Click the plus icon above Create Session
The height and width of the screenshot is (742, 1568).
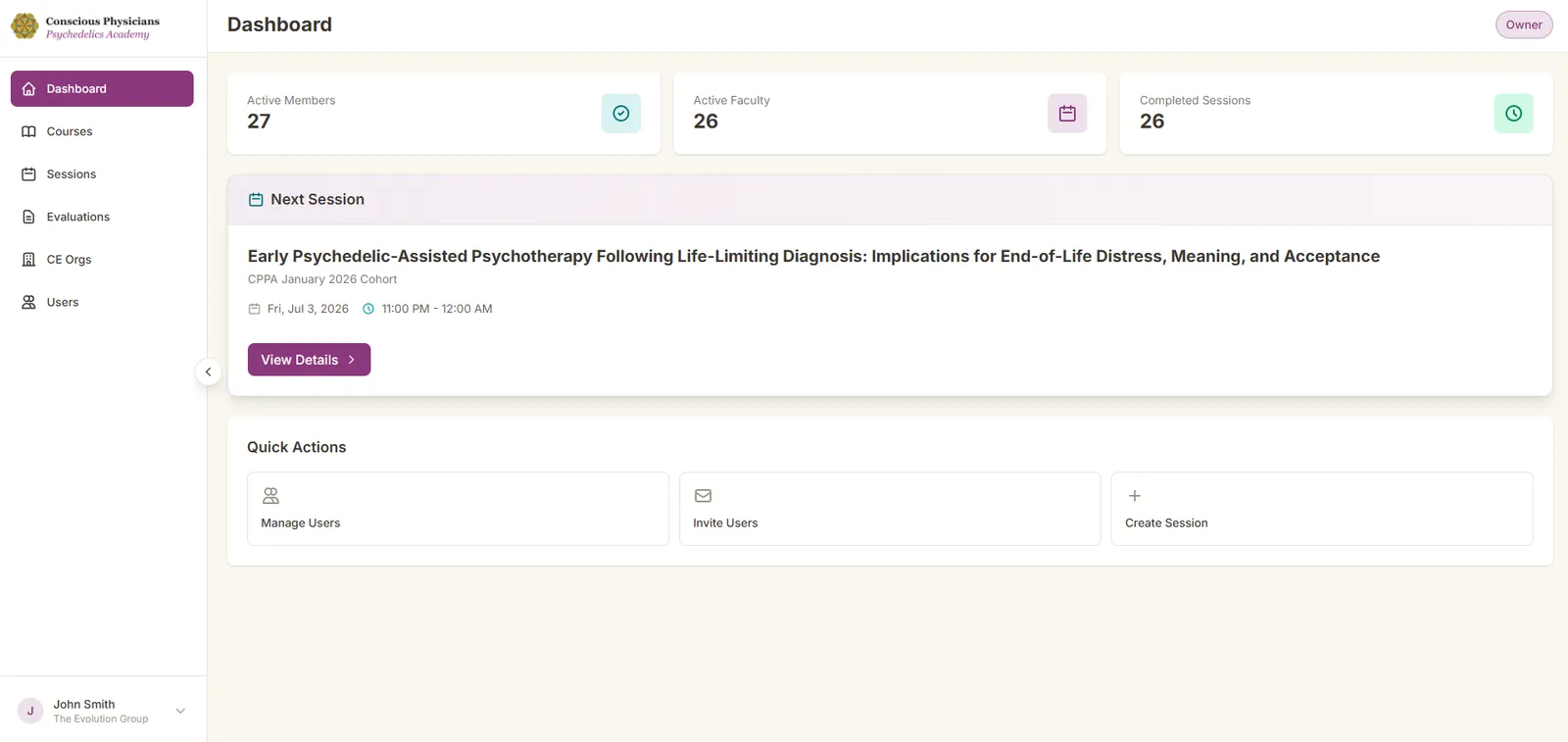click(1135, 496)
